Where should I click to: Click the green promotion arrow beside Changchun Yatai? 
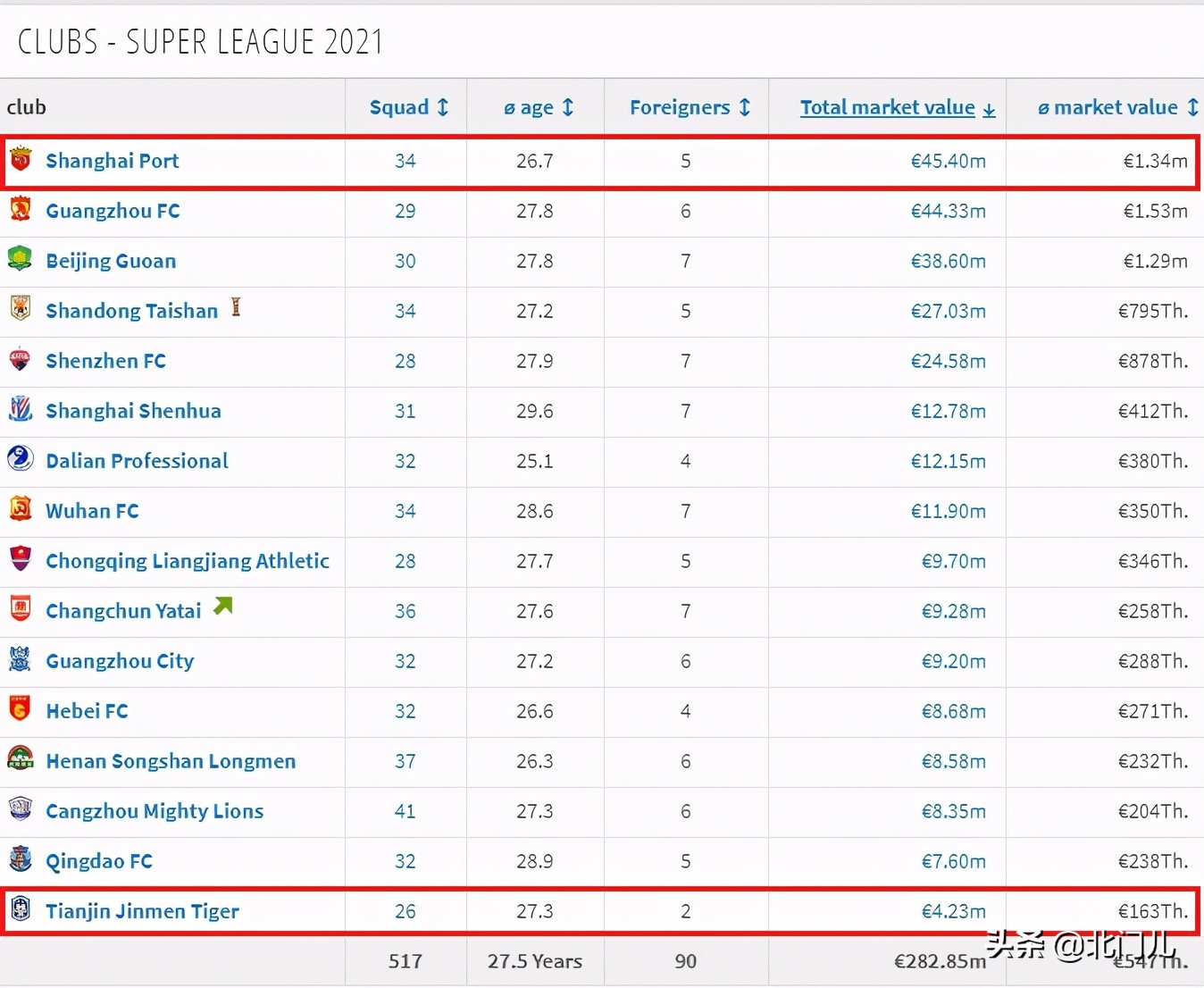click(x=223, y=607)
